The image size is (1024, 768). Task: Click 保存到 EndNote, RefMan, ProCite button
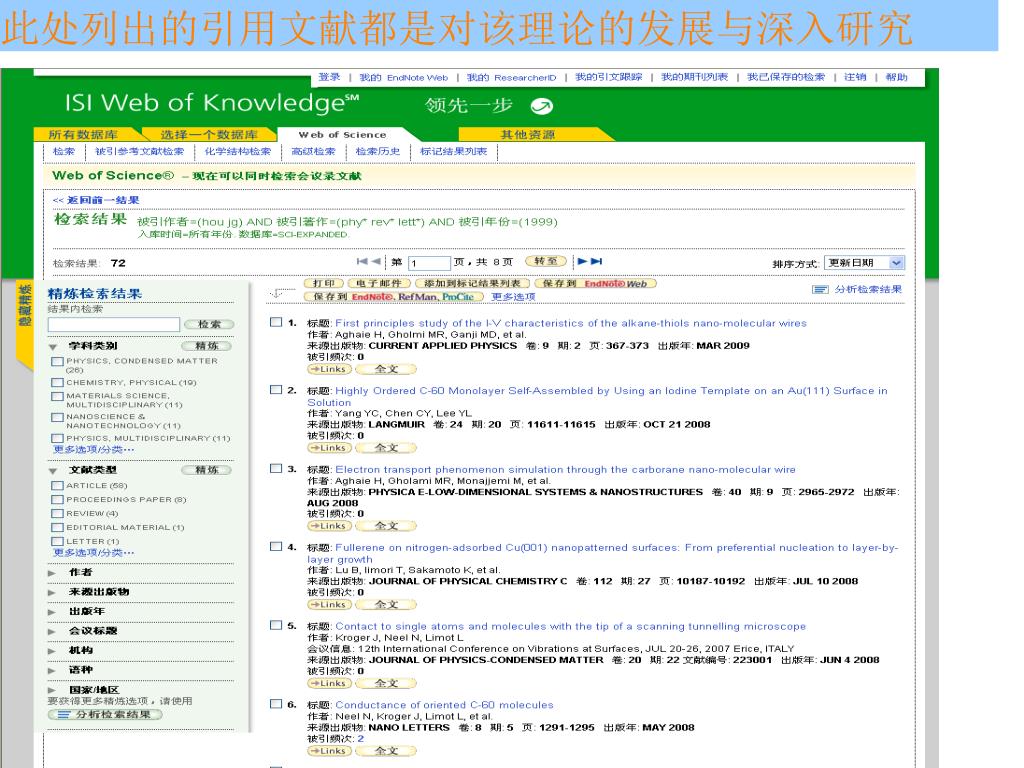click(x=394, y=296)
